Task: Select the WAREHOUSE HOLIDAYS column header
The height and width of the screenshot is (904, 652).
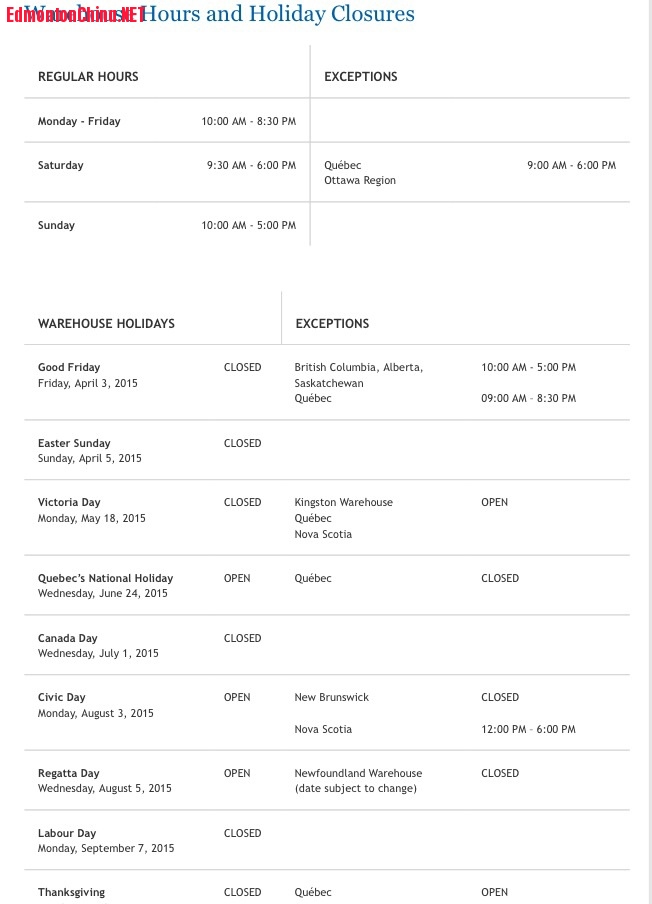Action: 106,324
